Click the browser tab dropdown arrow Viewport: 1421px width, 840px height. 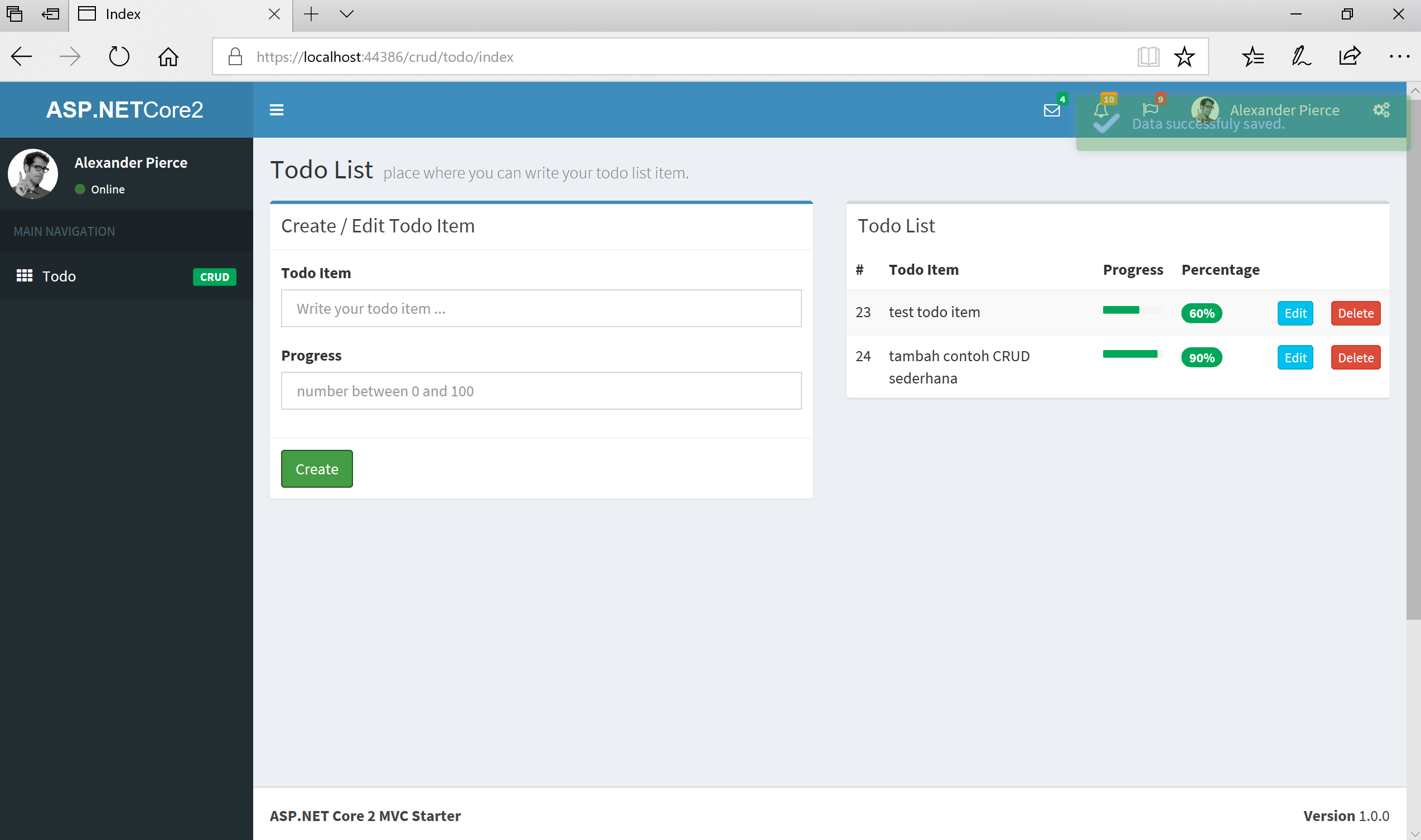[x=346, y=14]
